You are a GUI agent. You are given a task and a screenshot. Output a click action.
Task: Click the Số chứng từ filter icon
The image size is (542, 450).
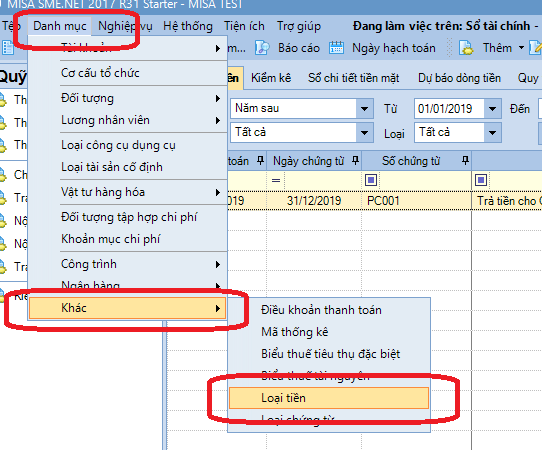pos(371,180)
